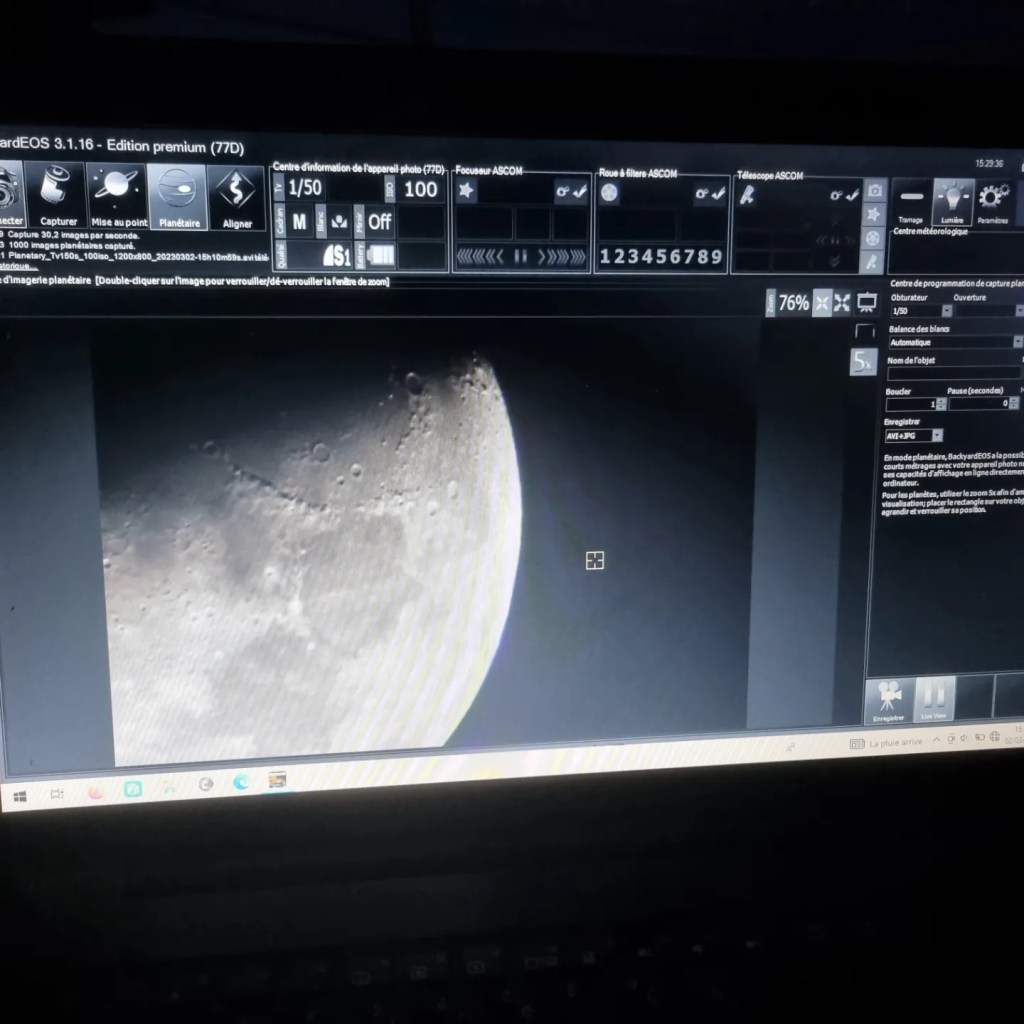Increase the Boucler loop count stepper

(x=941, y=401)
